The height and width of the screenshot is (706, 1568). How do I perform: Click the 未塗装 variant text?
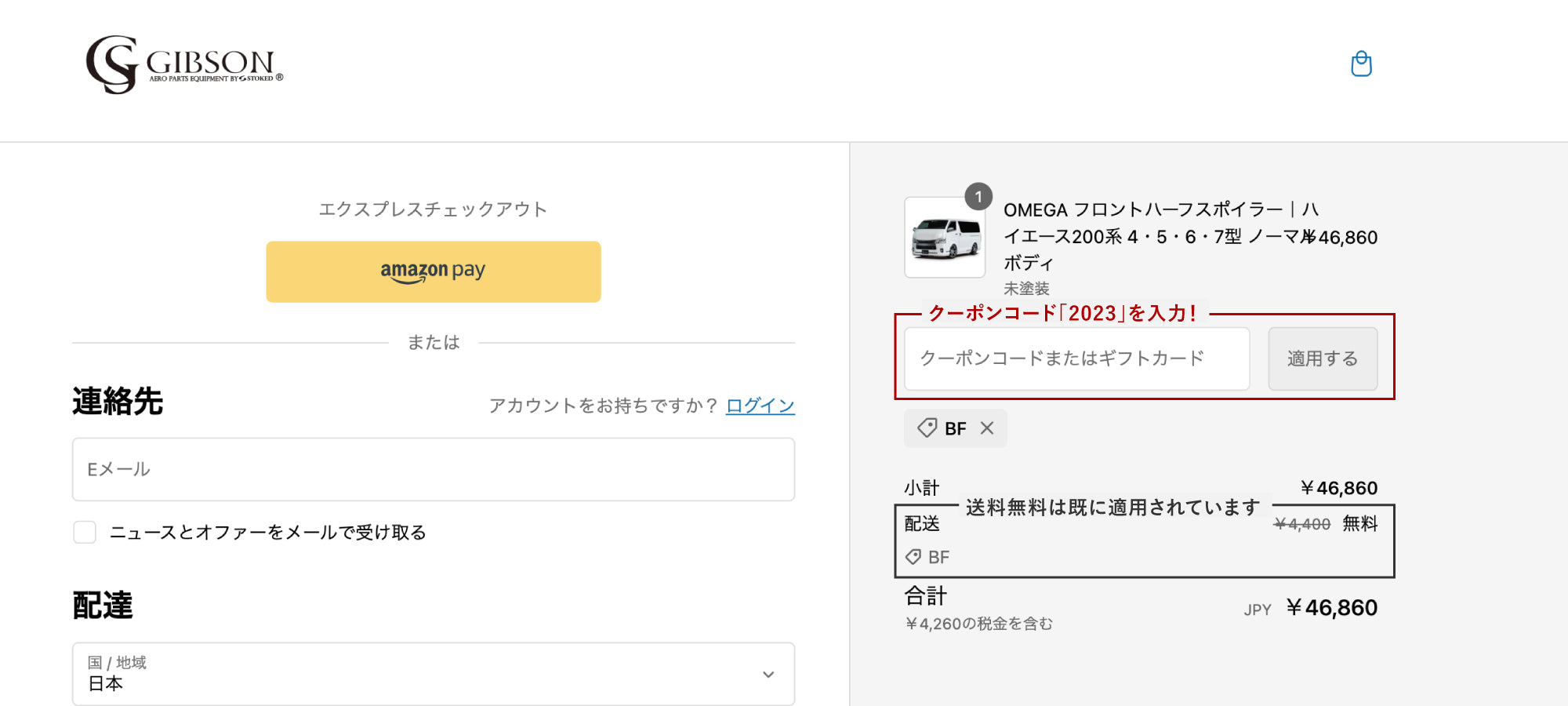click(x=1026, y=289)
